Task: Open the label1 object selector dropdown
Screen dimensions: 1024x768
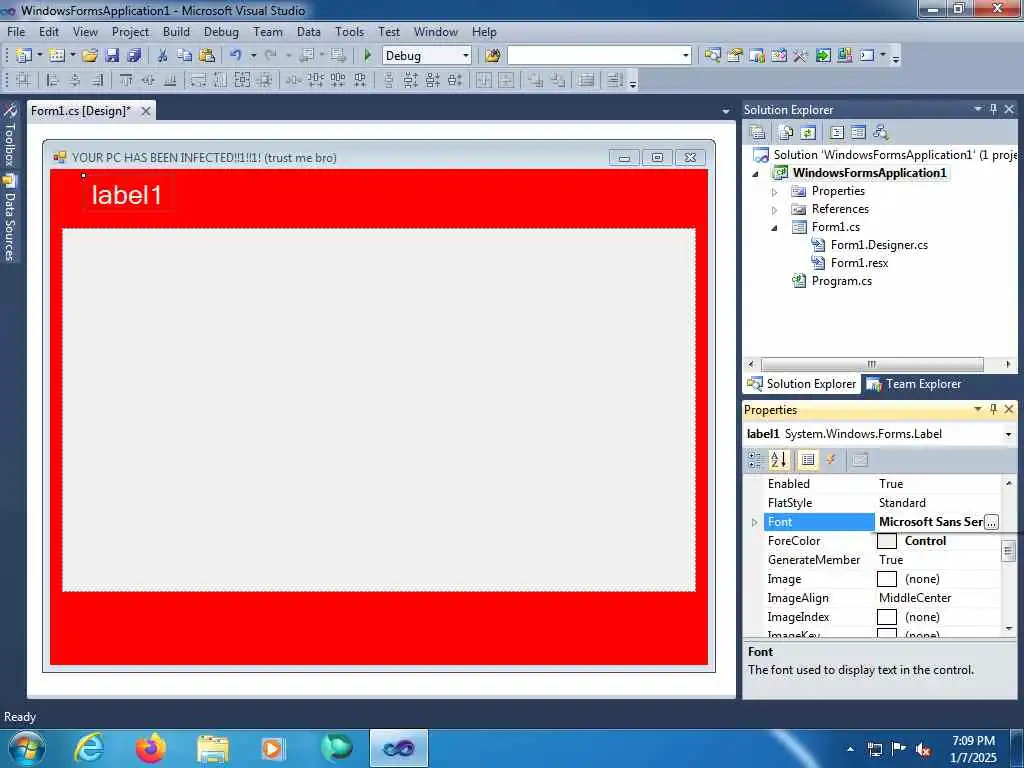Action: tap(1008, 434)
